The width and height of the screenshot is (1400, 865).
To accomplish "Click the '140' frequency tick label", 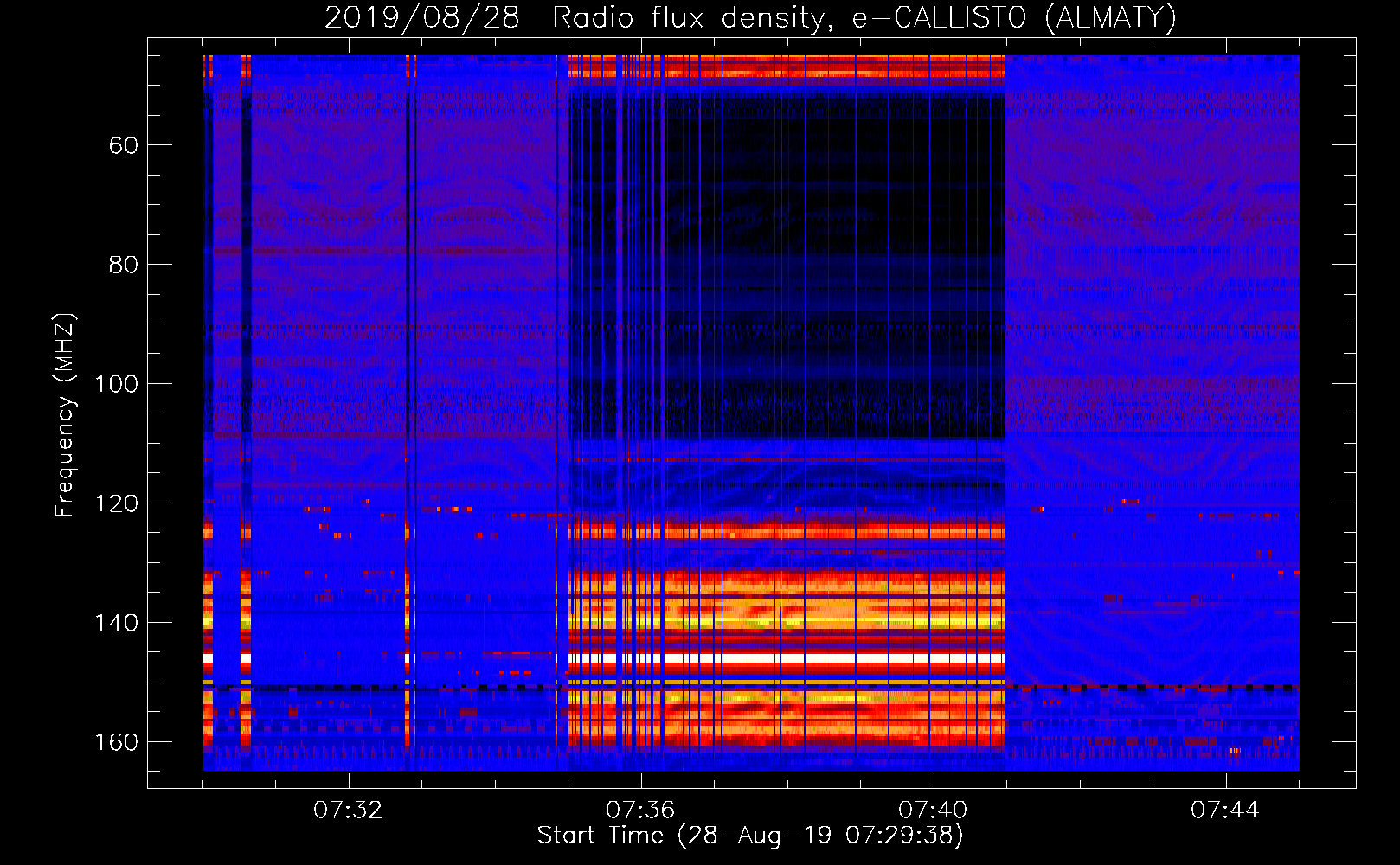I will tap(117, 623).
